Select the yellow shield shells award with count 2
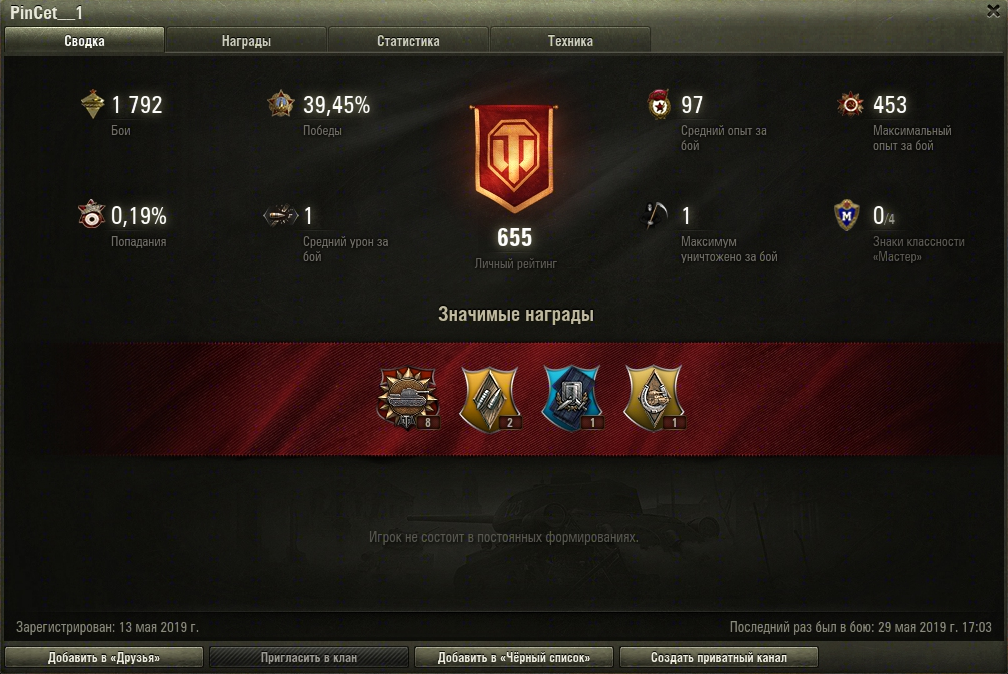The image size is (1008, 674). 489,398
